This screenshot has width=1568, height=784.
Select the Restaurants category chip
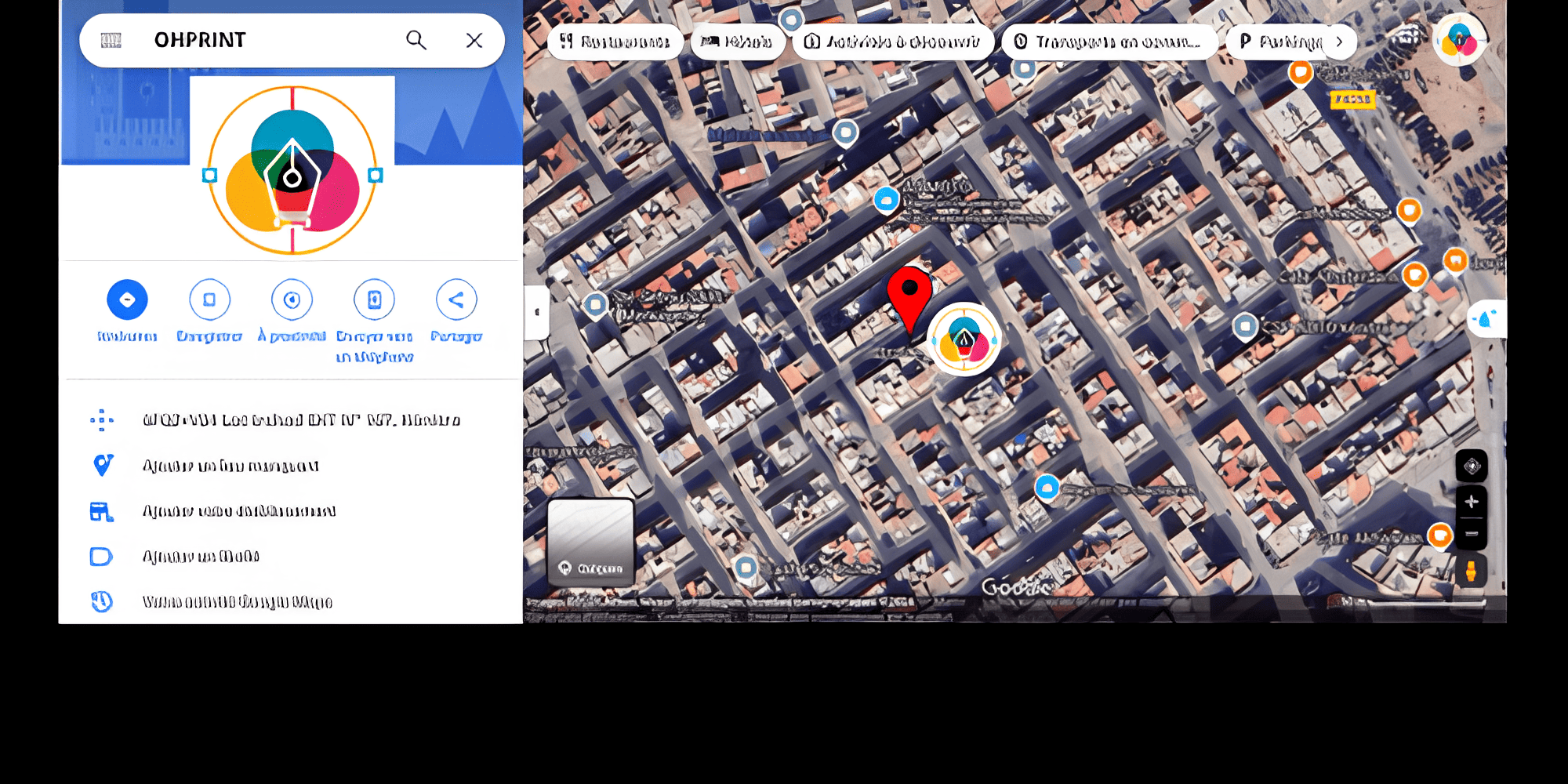point(615,42)
